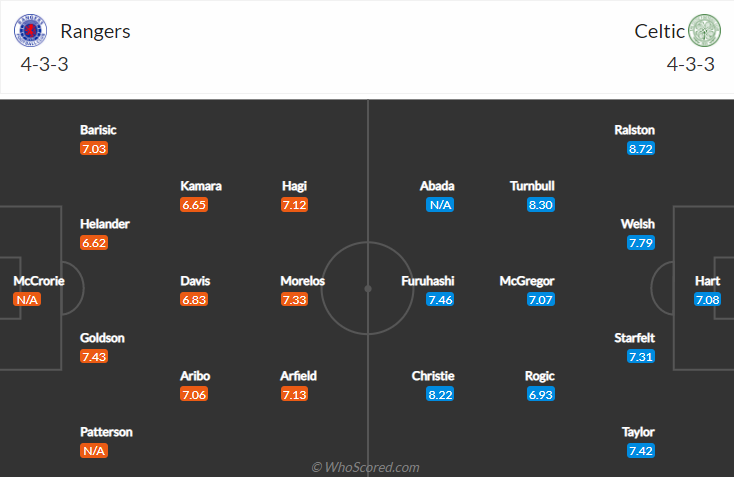The height and width of the screenshot is (477, 734).
Task: Click player name Turnbull
Action: [532, 186]
